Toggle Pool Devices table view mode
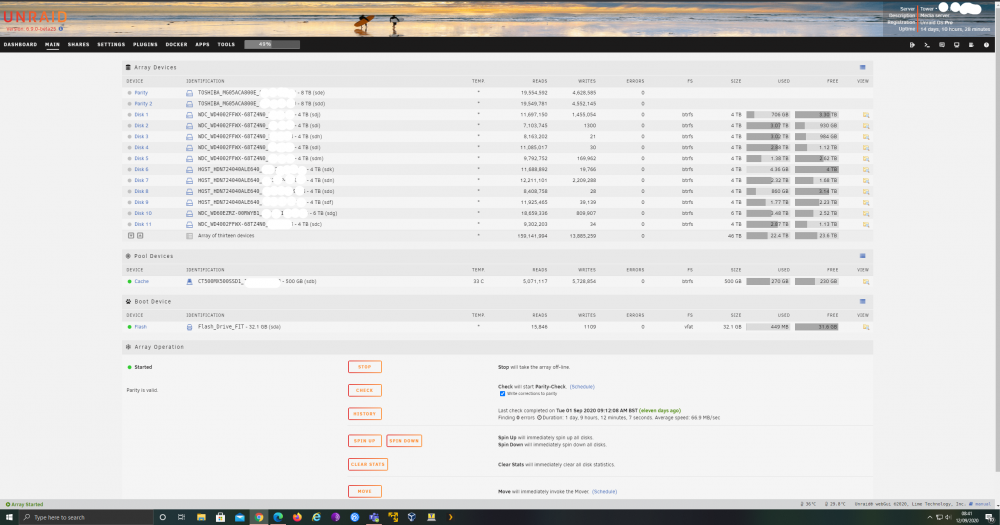This screenshot has width=1000, height=525. click(x=862, y=256)
